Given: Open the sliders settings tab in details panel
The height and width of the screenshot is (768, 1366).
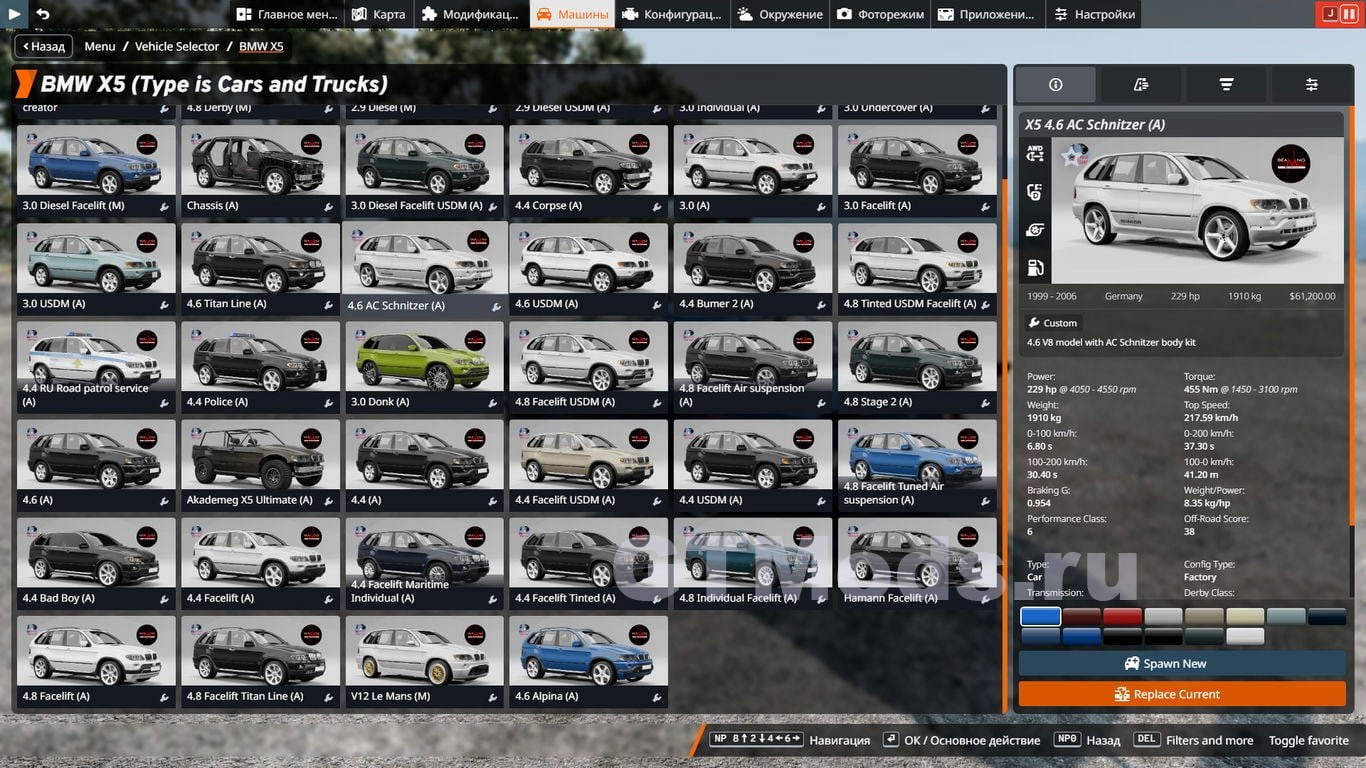Looking at the screenshot, I should (1311, 85).
